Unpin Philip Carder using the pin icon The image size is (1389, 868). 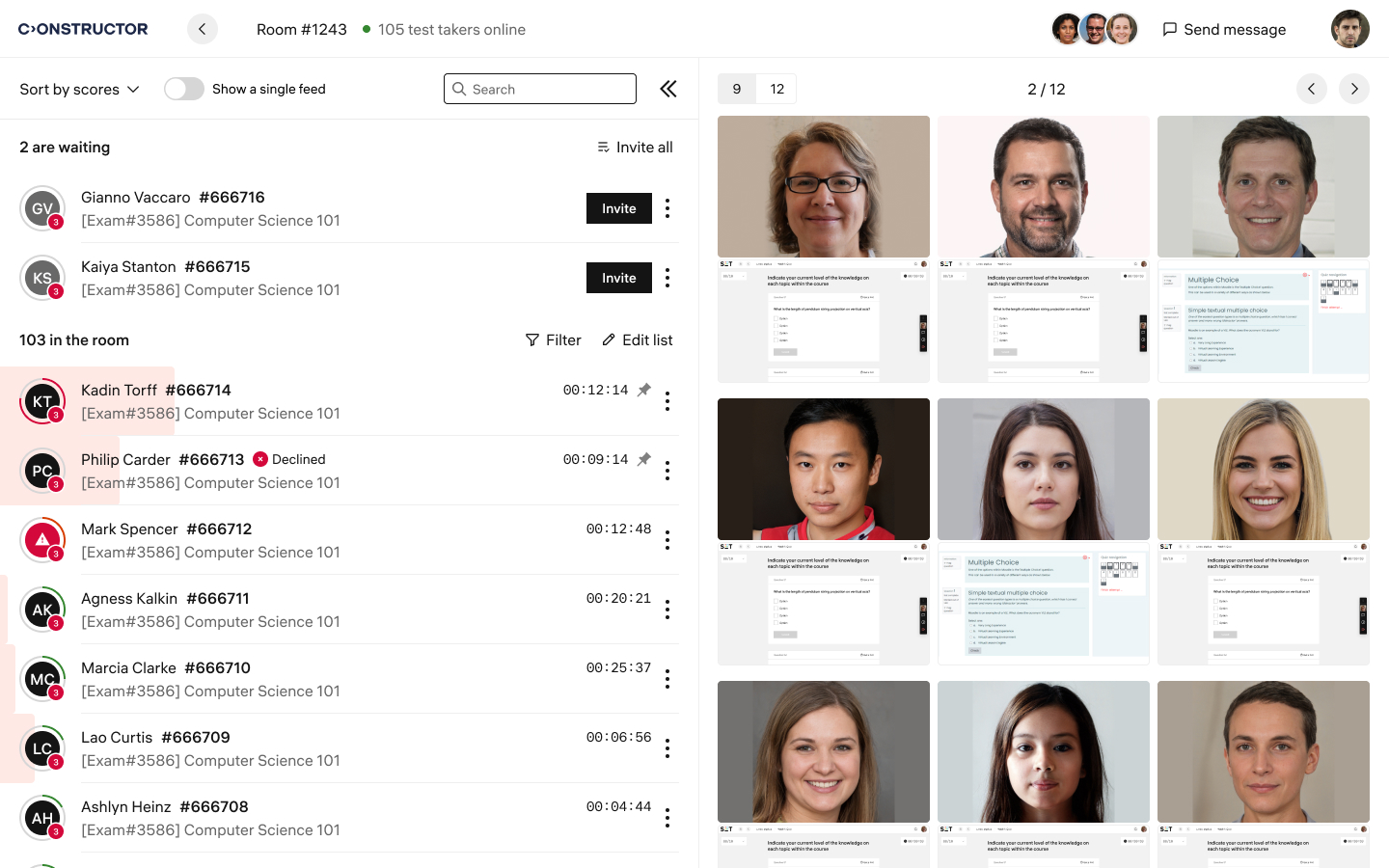(x=644, y=459)
